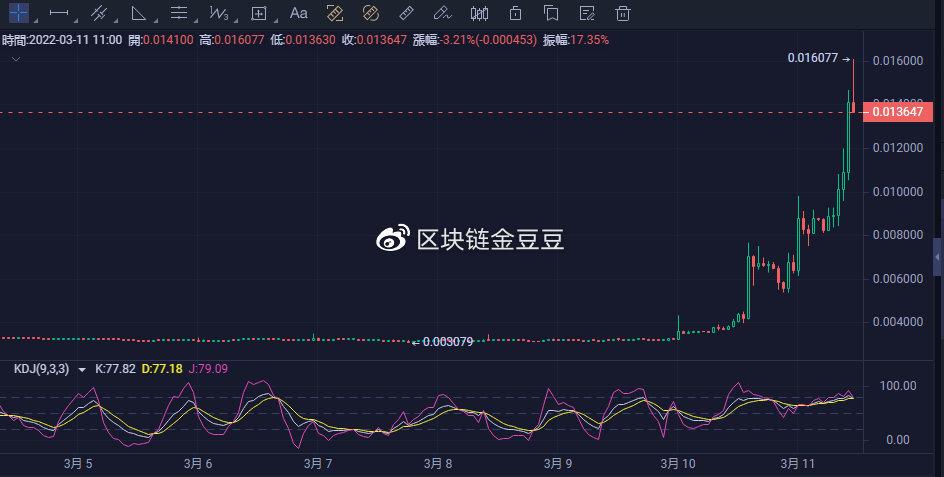
Task: Select the crosshair cursor tool
Action: [19, 14]
